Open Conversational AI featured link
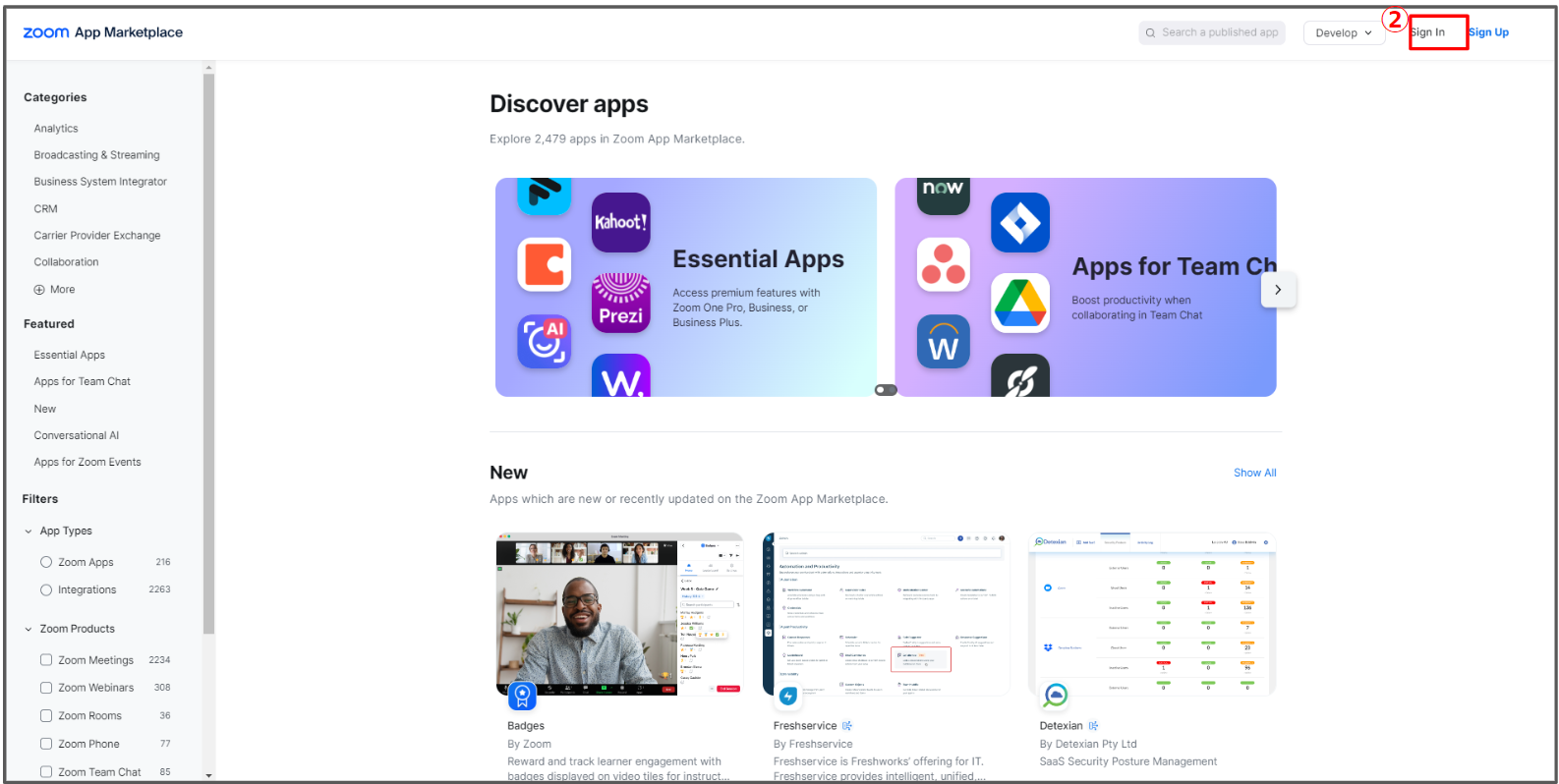Screen dimensions: 1559x784 pos(76,436)
